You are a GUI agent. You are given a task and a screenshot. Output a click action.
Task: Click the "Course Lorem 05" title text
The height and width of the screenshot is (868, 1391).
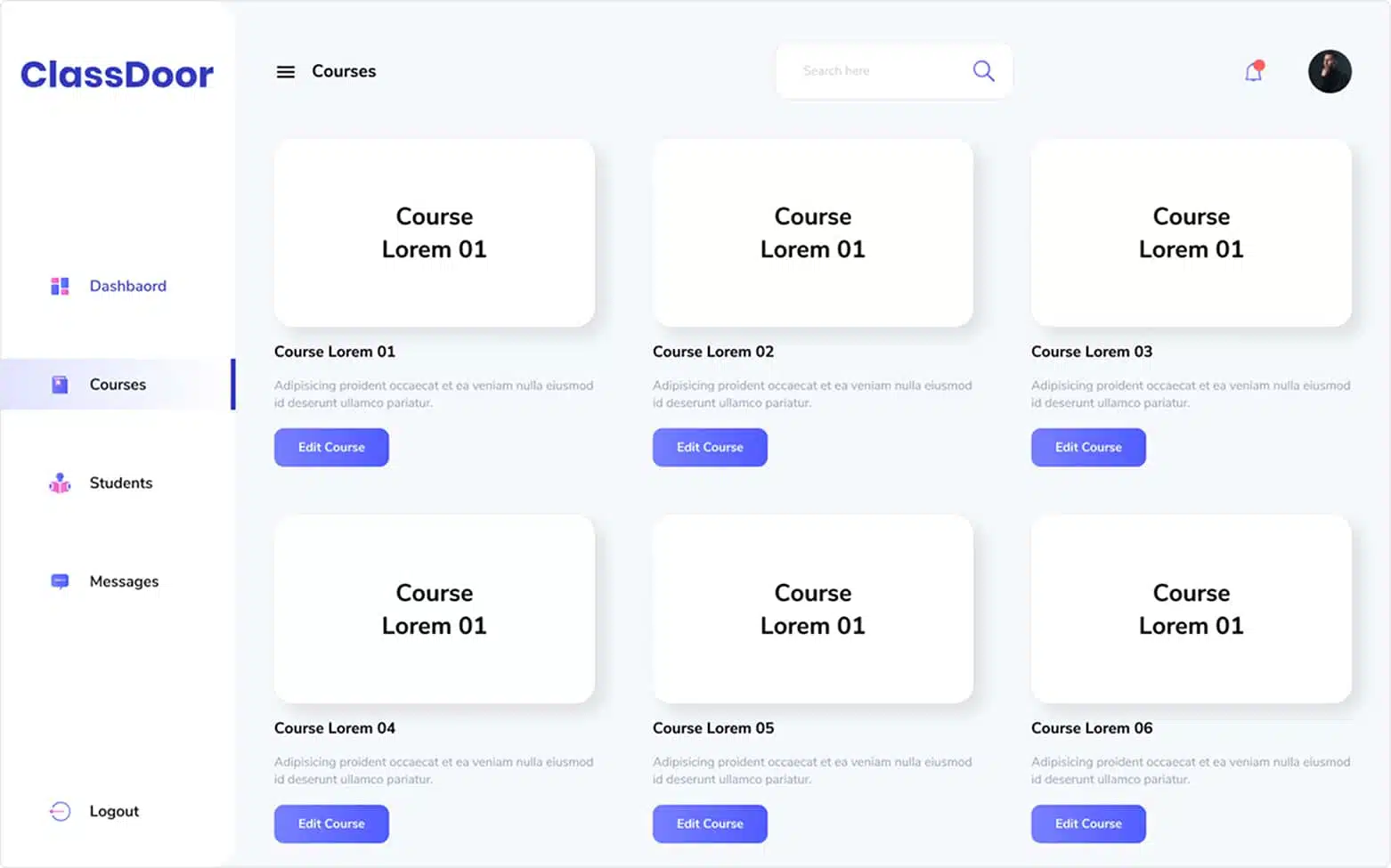pos(713,728)
